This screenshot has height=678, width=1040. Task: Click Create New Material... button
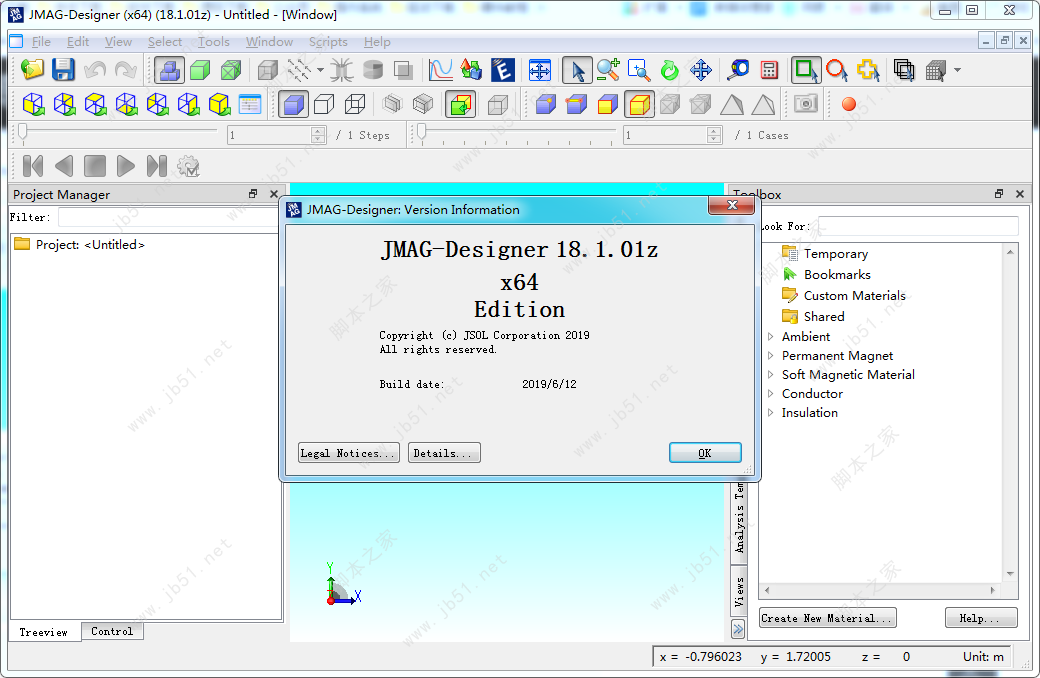(828, 618)
